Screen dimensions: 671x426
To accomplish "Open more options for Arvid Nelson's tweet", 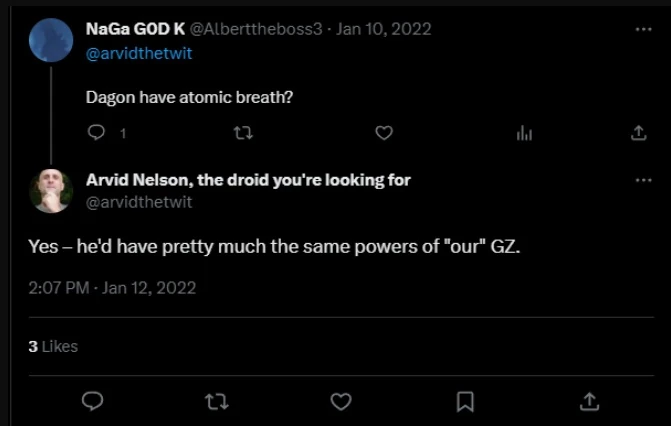I will coord(643,180).
